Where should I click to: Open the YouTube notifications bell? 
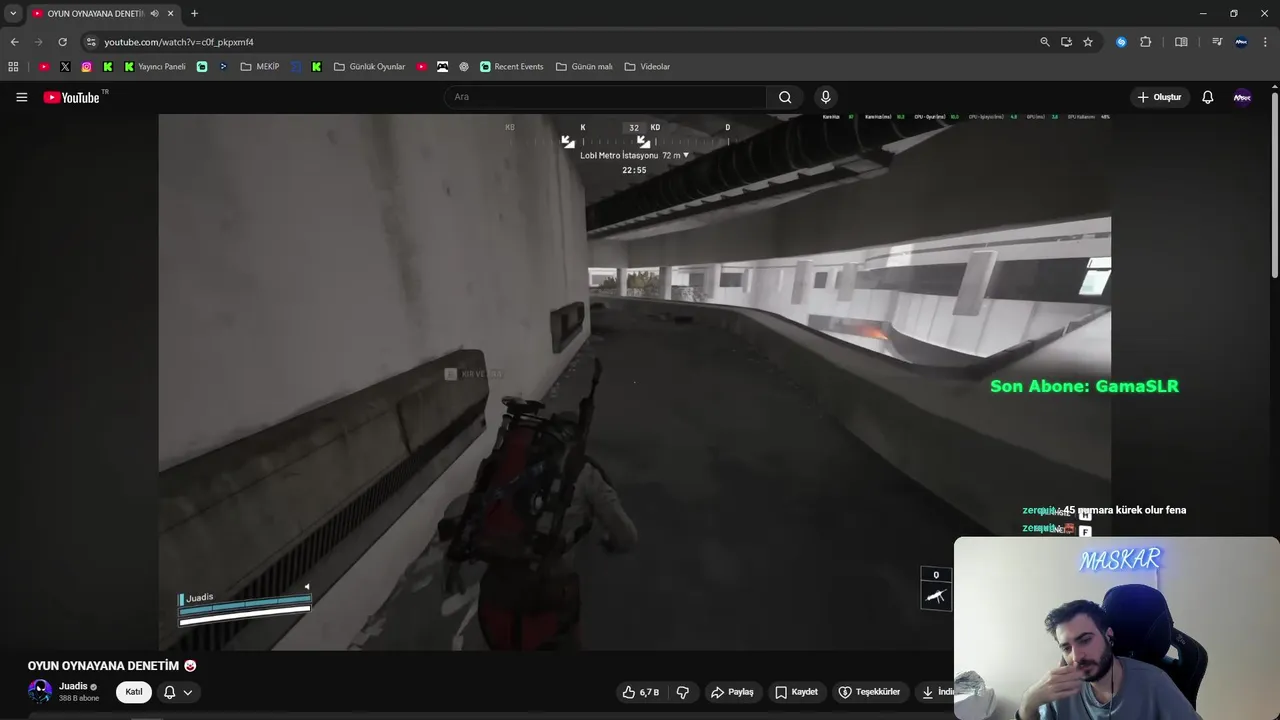1207,97
